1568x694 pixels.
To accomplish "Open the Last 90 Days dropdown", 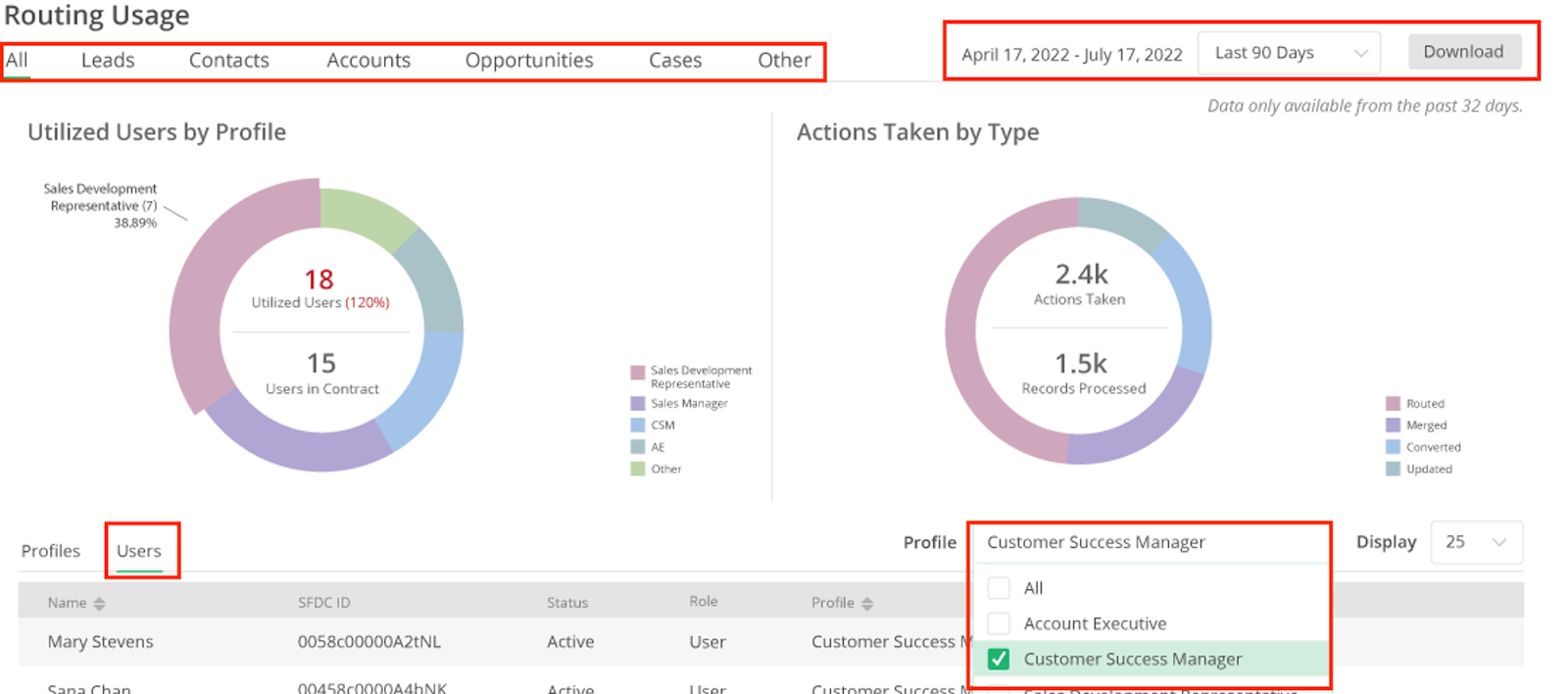I will tap(1288, 53).
